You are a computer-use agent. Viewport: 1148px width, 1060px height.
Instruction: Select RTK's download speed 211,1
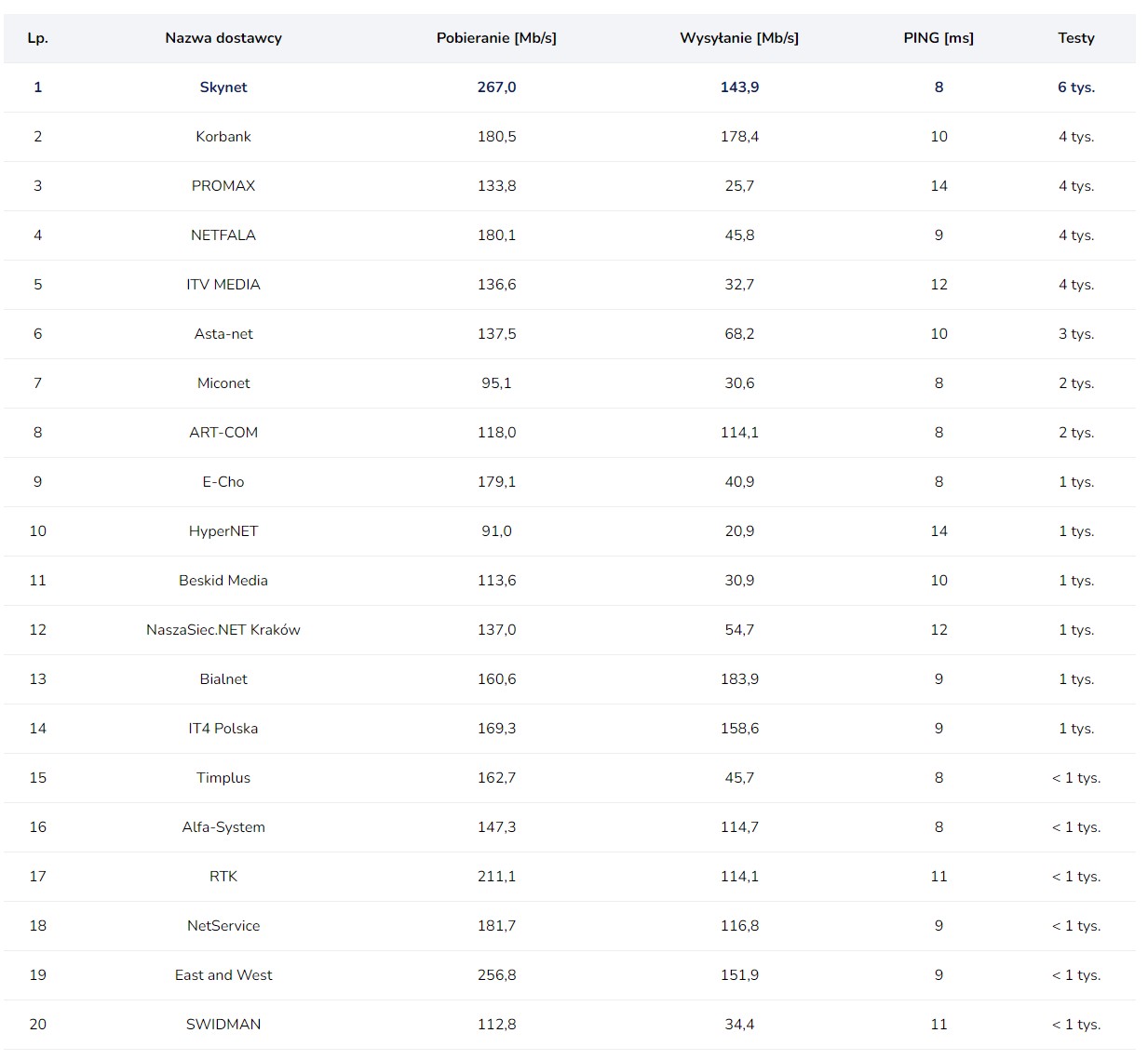[x=496, y=877]
